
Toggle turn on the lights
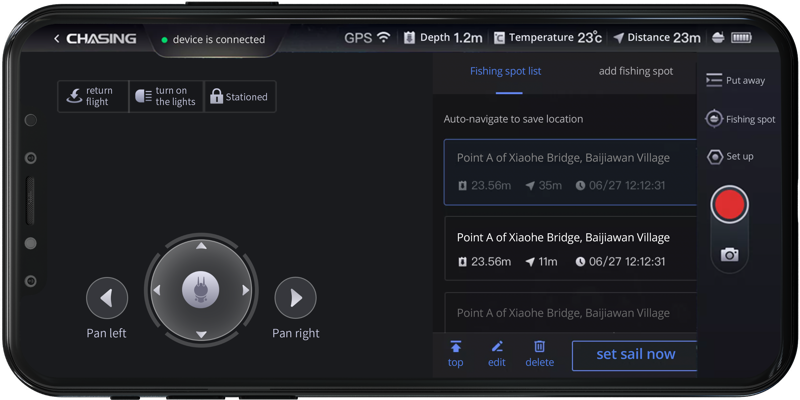point(166,96)
